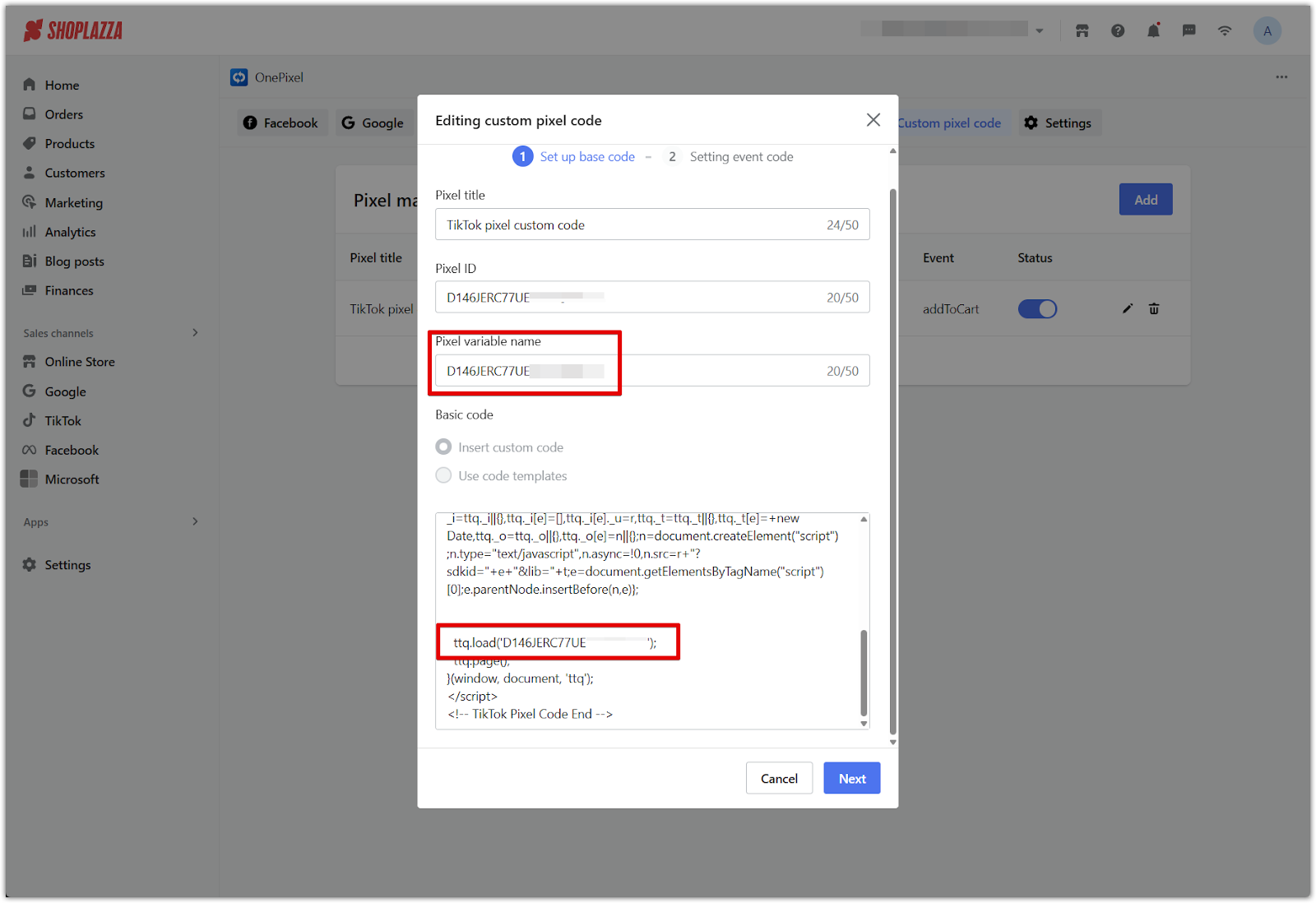Screen dimensions: 1316x903
Task: Open the notifications bell
Action: click(x=1154, y=31)
